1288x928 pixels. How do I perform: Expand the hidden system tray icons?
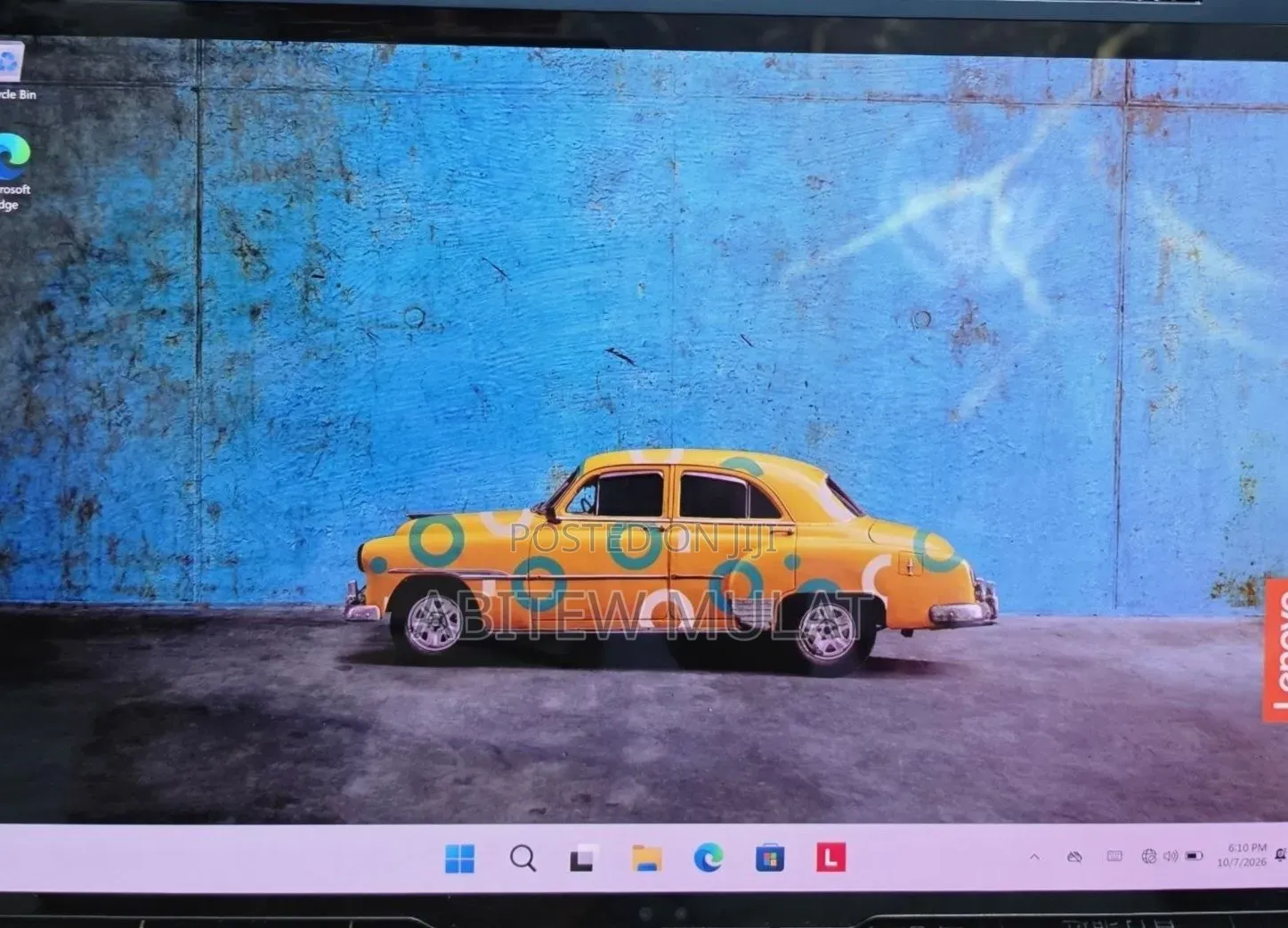coord(1034,857)
